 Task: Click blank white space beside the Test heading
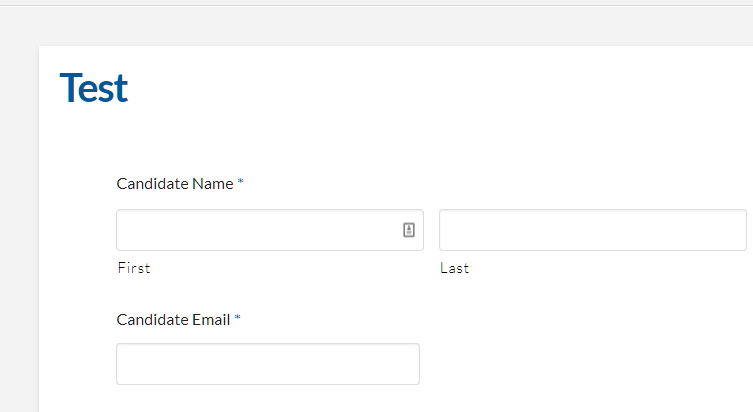(x=432, y=88)
